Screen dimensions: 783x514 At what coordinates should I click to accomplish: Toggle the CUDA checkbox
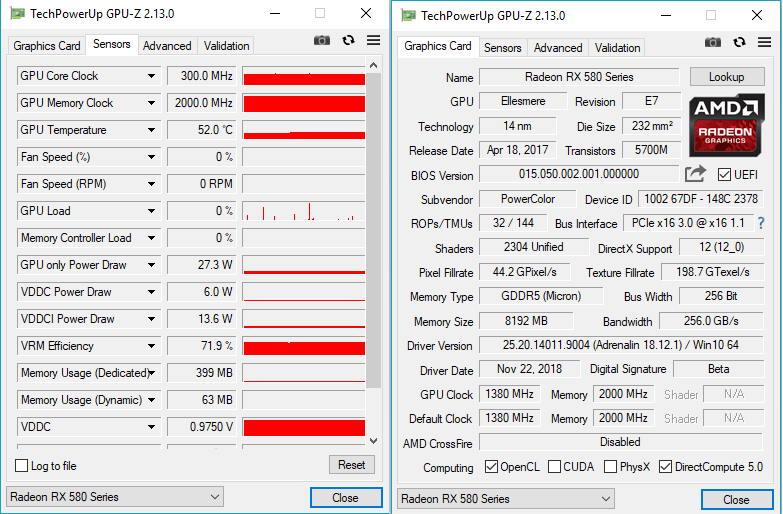[554, 467]
